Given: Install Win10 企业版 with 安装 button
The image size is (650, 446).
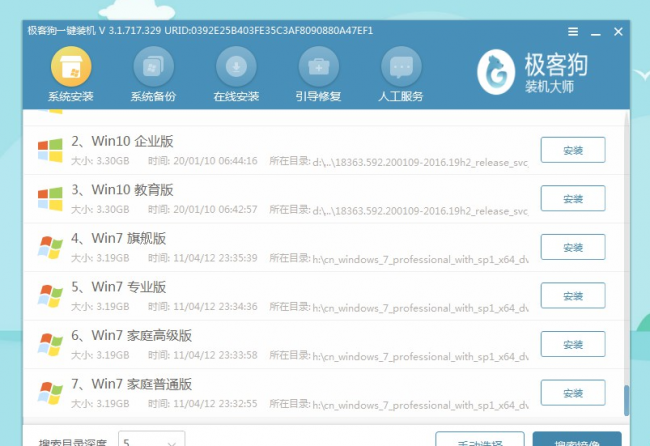Looking at the screenshot, I should tap(573, 150).
